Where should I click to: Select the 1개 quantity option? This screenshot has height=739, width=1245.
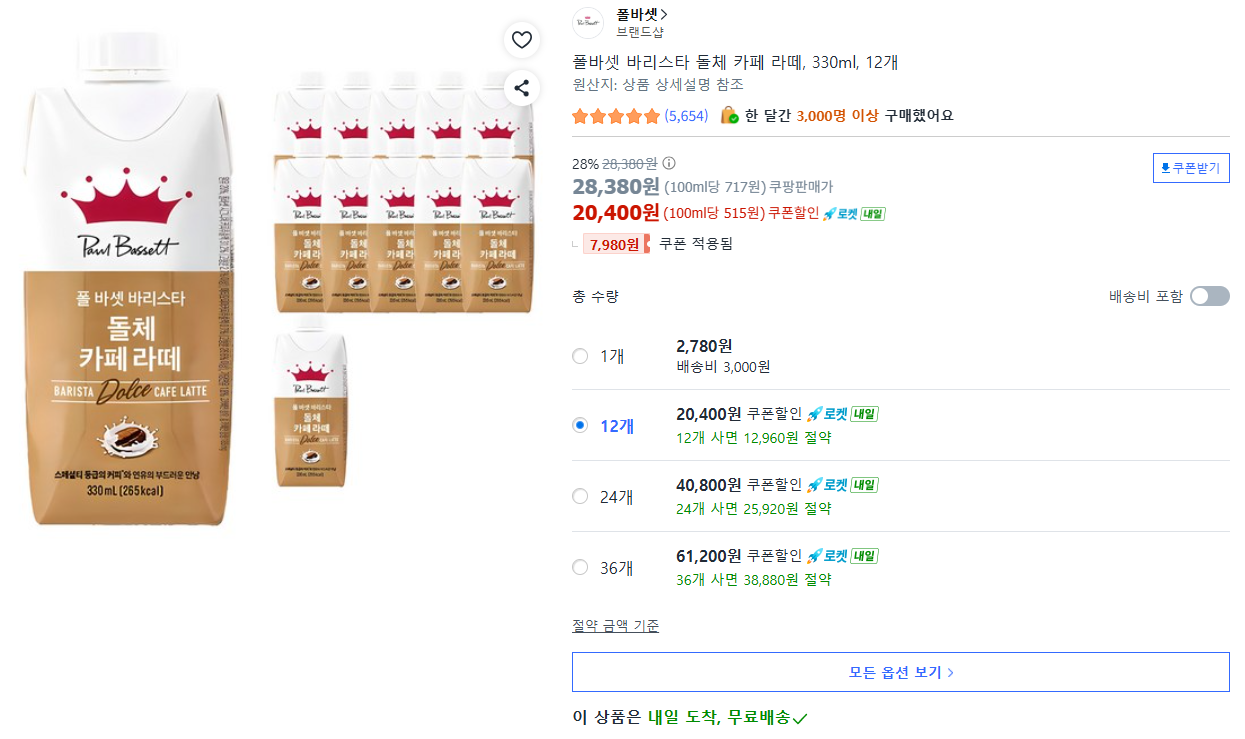click(580, 356)
